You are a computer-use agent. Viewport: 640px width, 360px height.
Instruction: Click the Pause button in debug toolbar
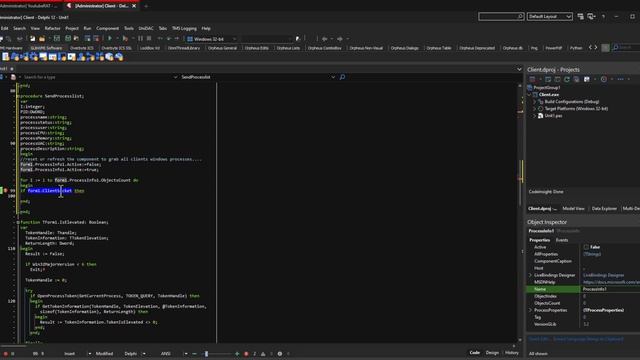[141, 38]
